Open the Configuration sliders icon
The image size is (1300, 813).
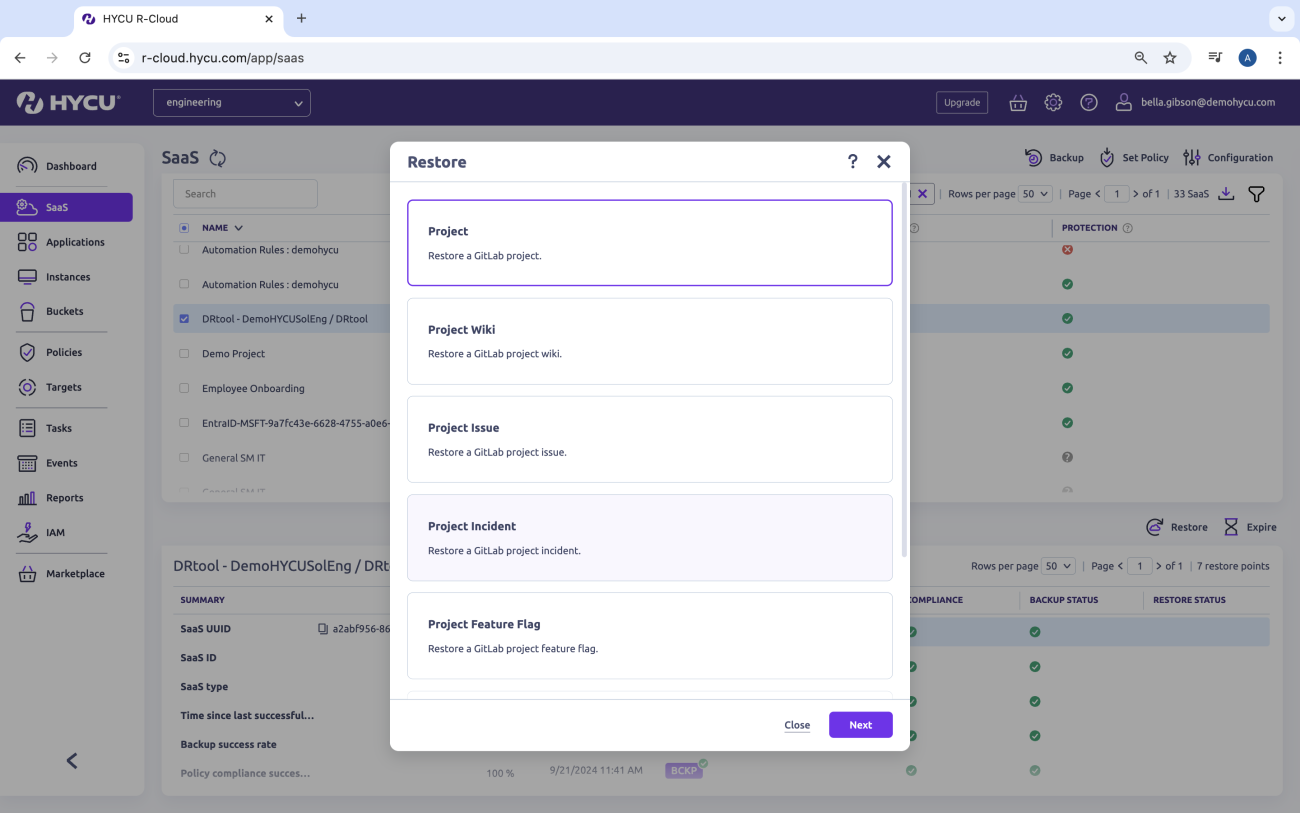click(x=1191, y=157)
